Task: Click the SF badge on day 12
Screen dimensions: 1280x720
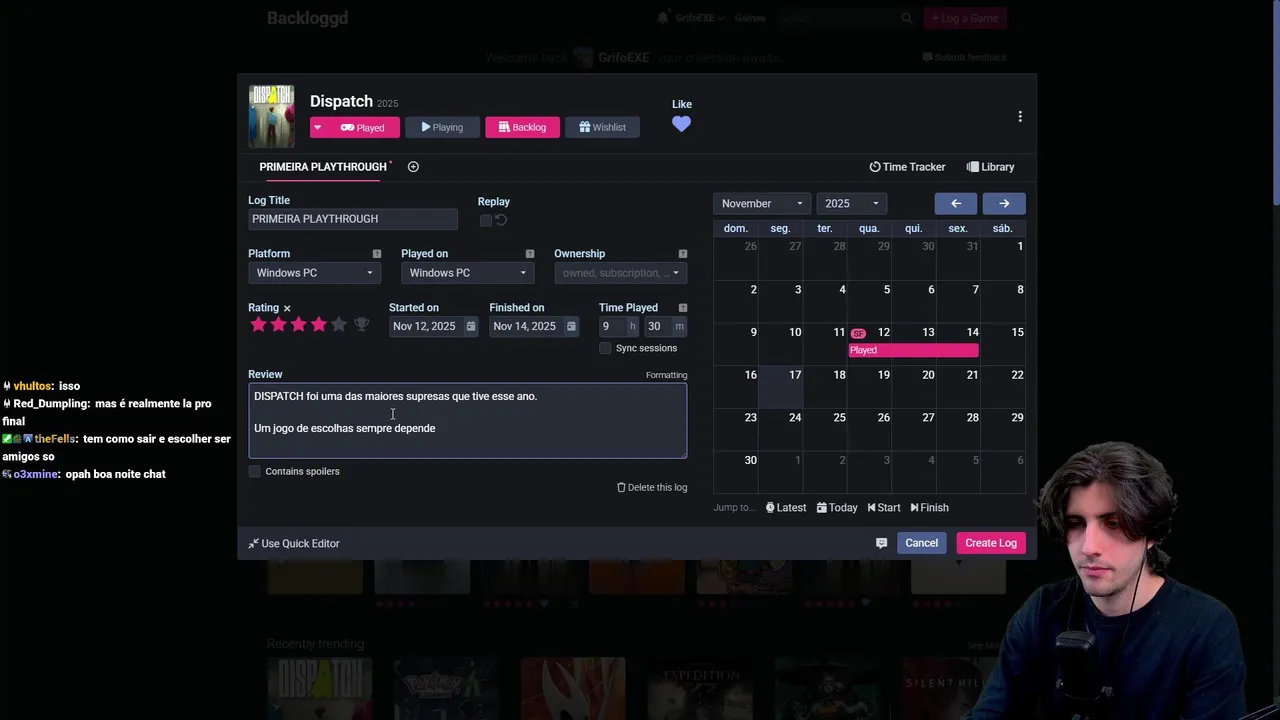Action: click(858, 333)
